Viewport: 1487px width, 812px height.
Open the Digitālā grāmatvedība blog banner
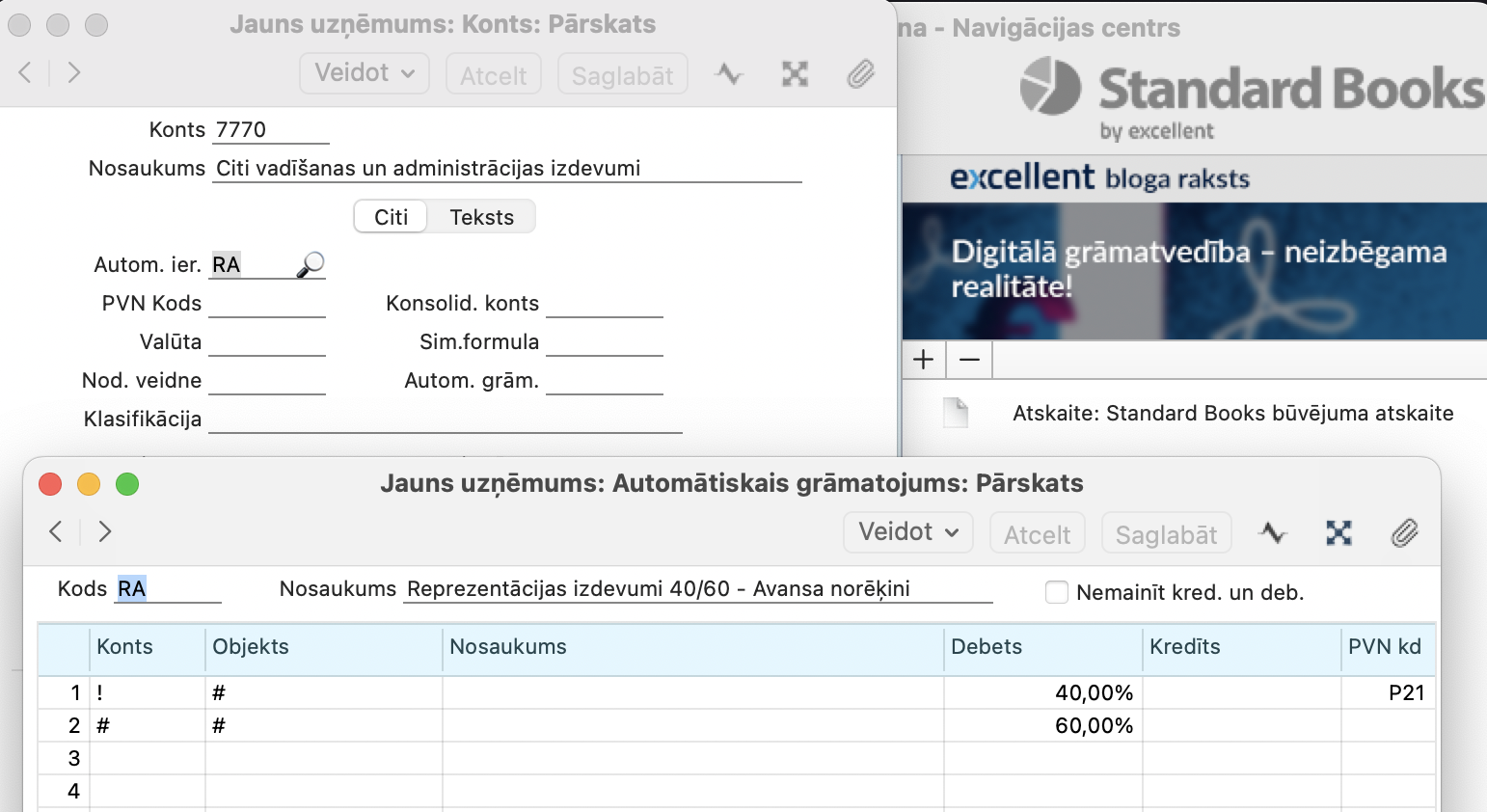click(1194, 270)
